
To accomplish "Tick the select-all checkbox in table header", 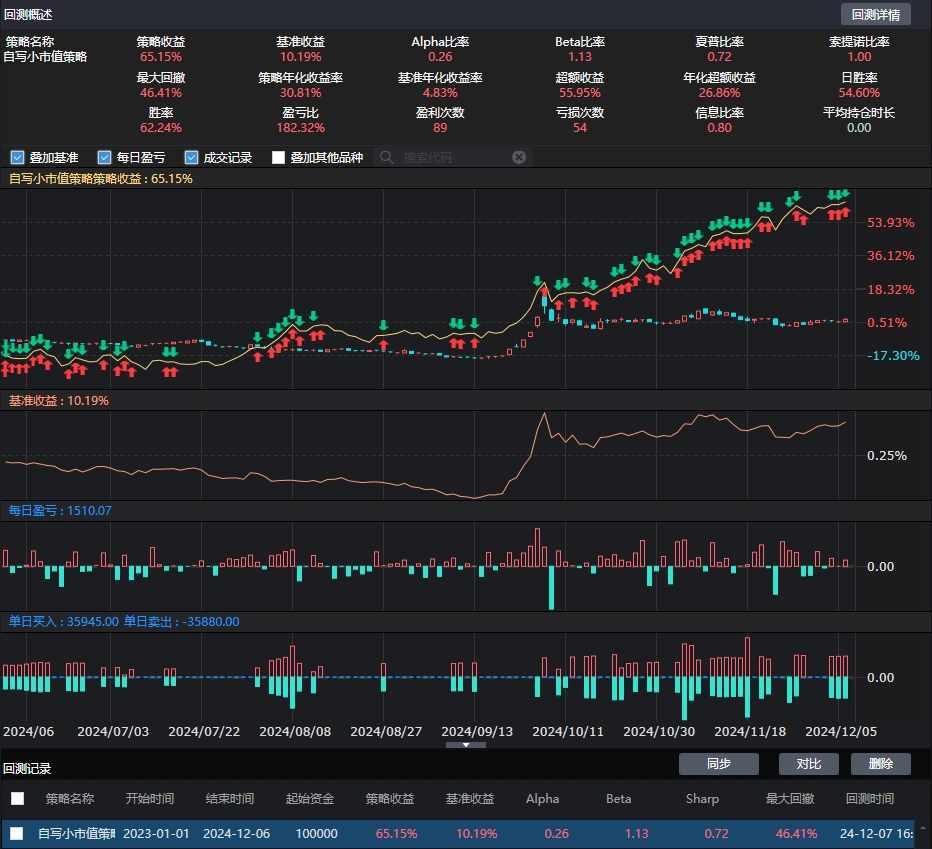I will pos(17,798).
